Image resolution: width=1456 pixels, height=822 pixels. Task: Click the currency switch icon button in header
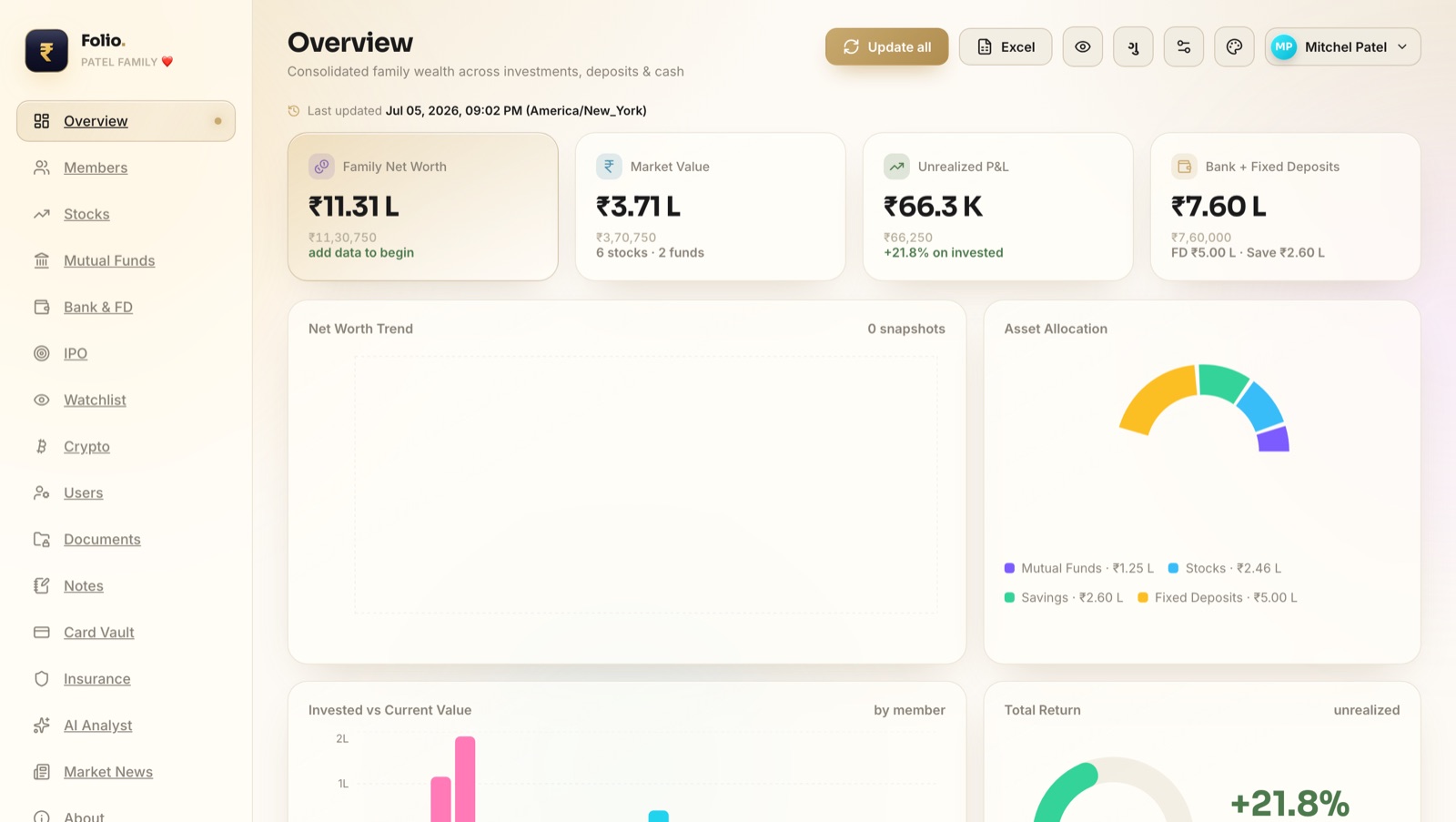1133,47
